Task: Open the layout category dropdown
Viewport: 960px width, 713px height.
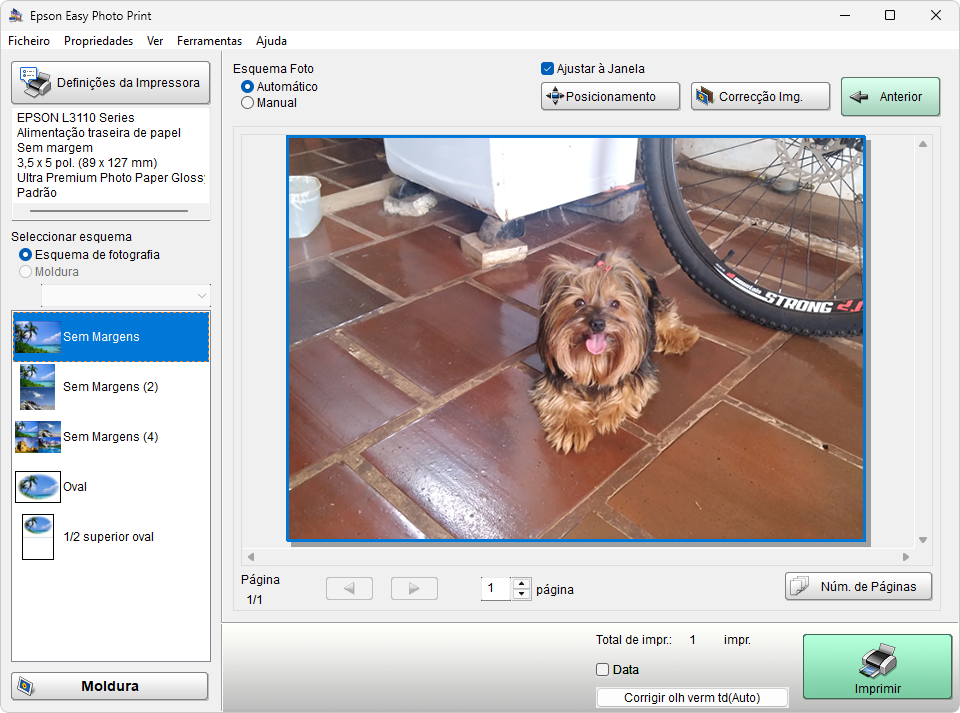Action: click(x=126, y=296)
